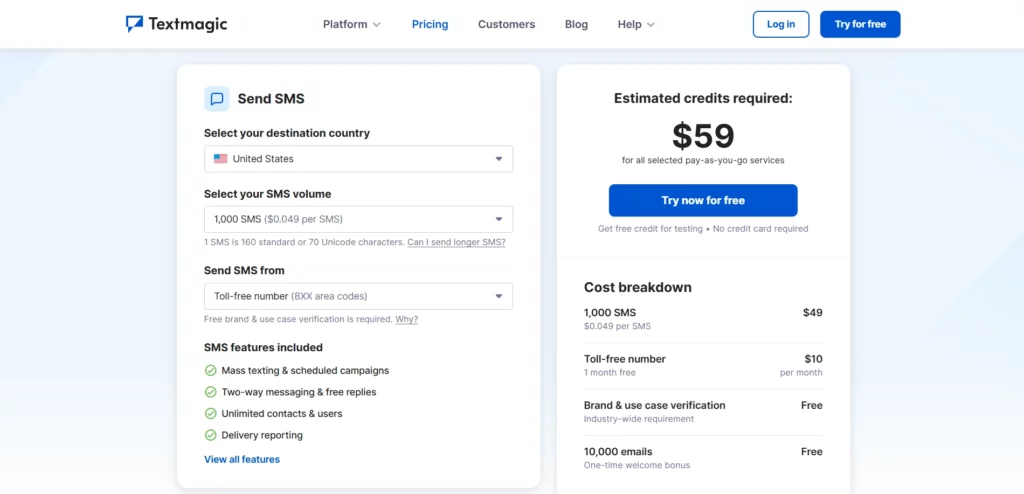Click the $10 per month value

pos(813,359)
